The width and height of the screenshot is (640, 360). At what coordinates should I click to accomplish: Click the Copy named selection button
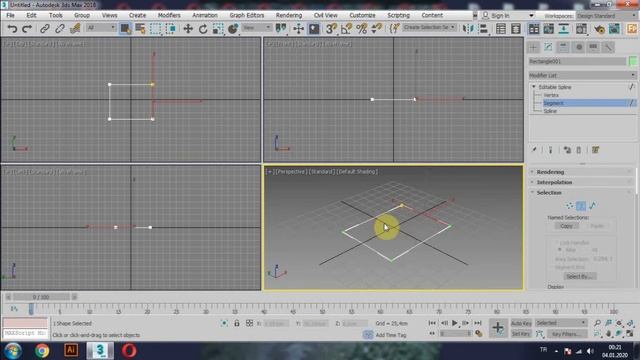[x=566, y=226]
